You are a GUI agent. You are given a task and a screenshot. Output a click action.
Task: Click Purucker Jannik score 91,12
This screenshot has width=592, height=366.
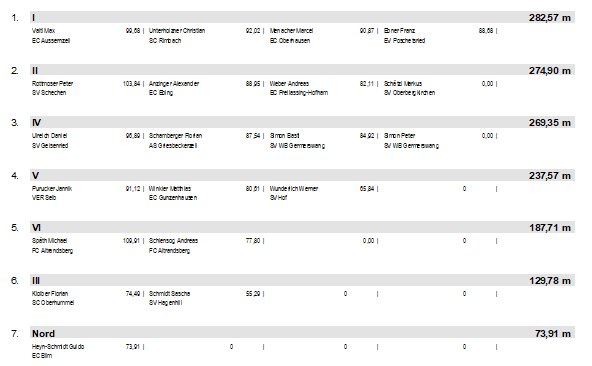tap(133, 188)
